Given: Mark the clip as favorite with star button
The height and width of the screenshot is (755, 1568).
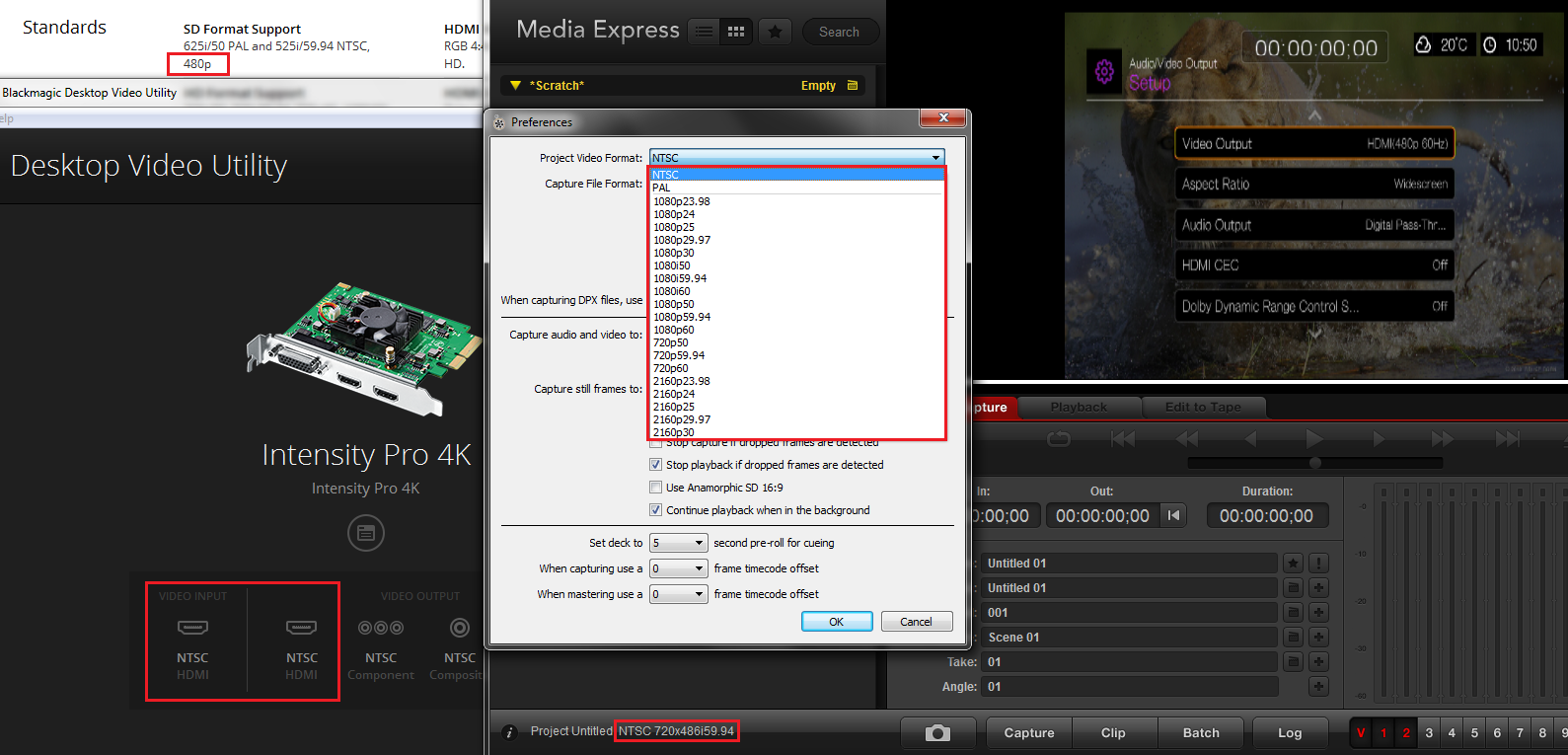Looking at the screenshot, I should (x=1293, y=564).
